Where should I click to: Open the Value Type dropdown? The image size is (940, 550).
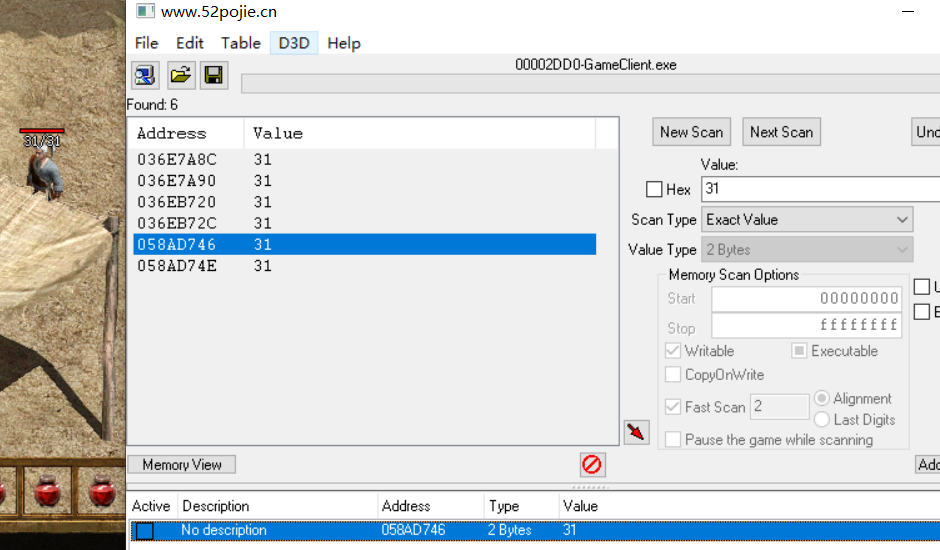807,250
